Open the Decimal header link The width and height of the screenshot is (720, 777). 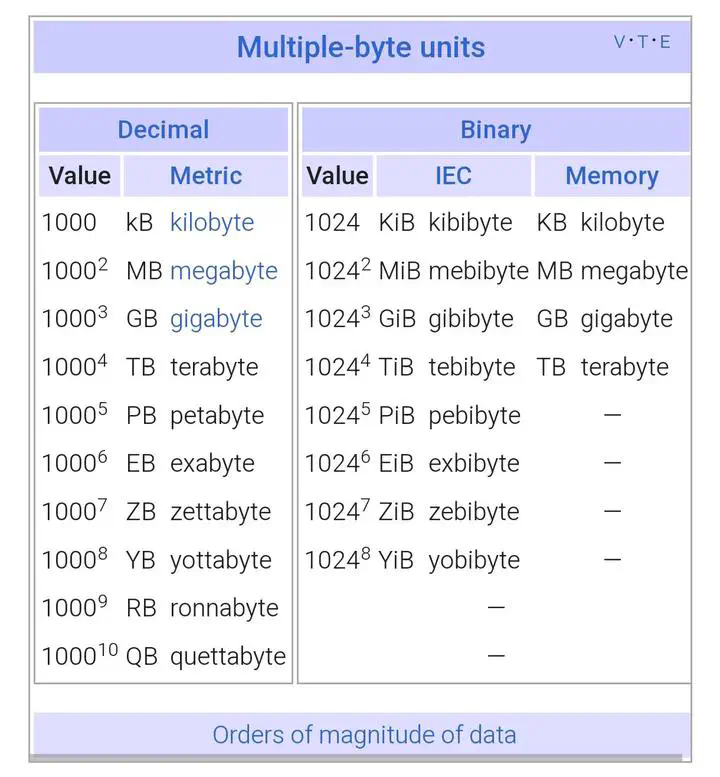pos(163,130)
